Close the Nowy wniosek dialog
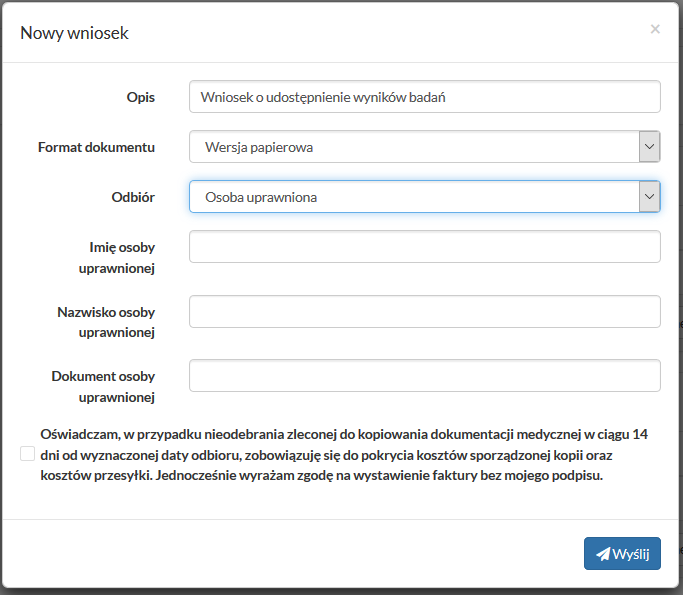The image size is (683, 595). 655,29
